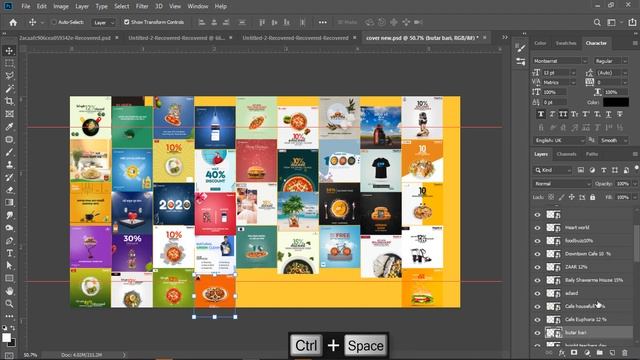This screenshot has width=640, height=360.
Task: Select the Horizontal Type tool
Action: coord(9,253)
